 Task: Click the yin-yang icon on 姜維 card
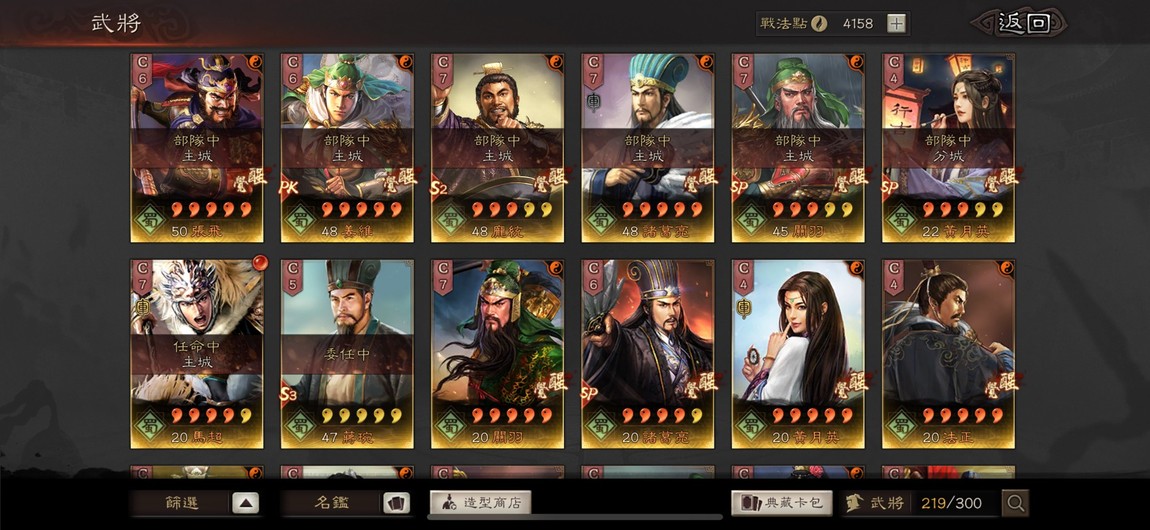pyautogui.click(x=406, y=62)
